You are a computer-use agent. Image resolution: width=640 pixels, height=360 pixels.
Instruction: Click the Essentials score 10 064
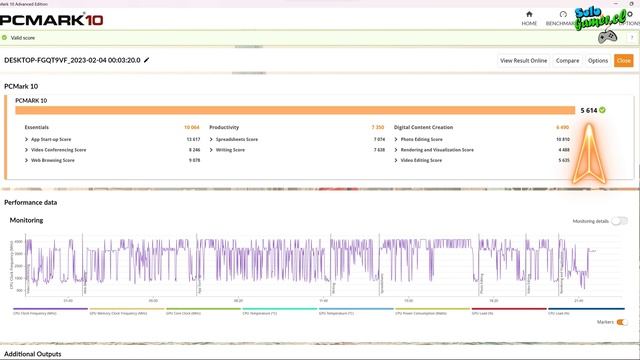(x=192, y=127)
